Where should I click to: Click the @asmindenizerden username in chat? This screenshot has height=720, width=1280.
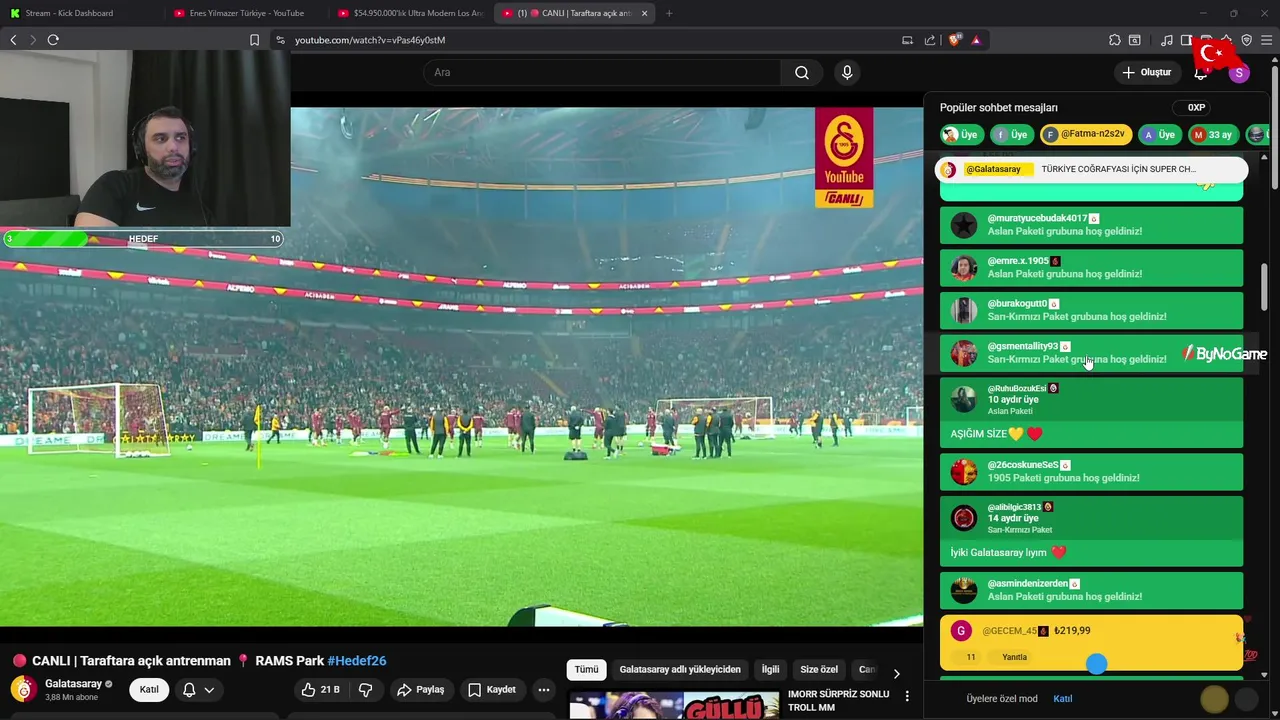(1028, 583)
